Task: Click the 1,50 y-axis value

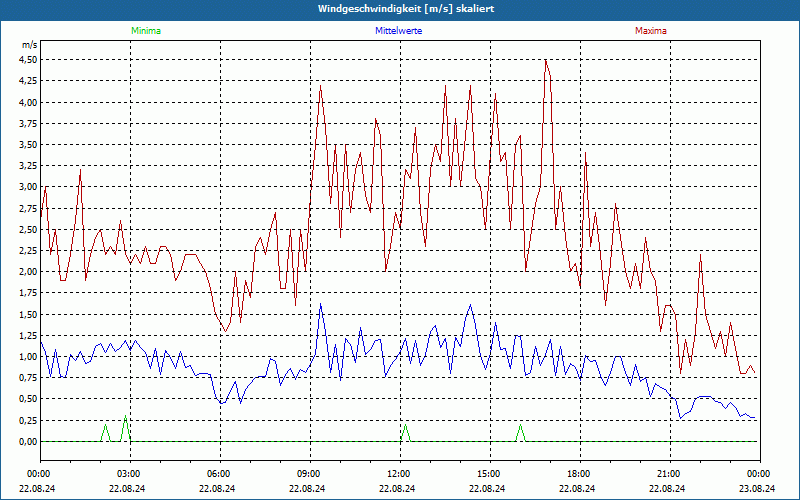Action: tap(28, 314)
